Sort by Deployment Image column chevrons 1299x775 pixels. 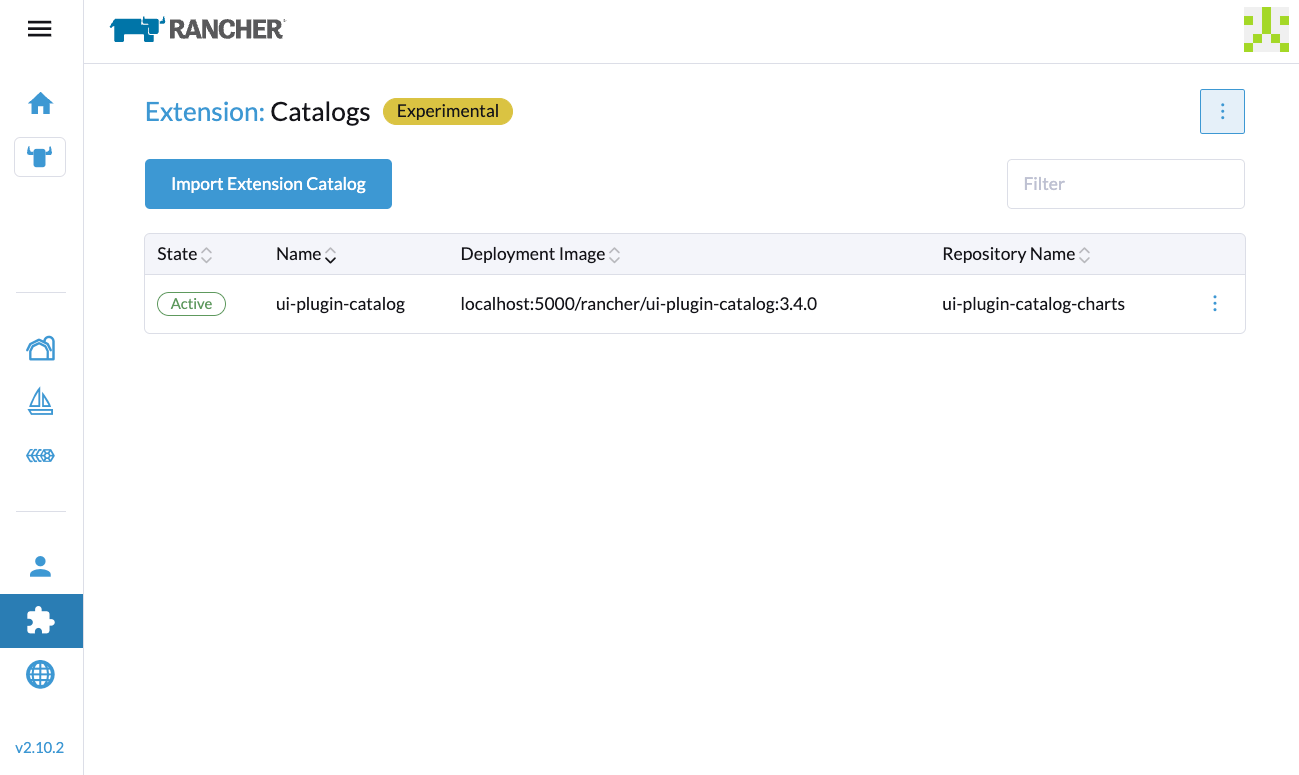click(x=615, y=254)
